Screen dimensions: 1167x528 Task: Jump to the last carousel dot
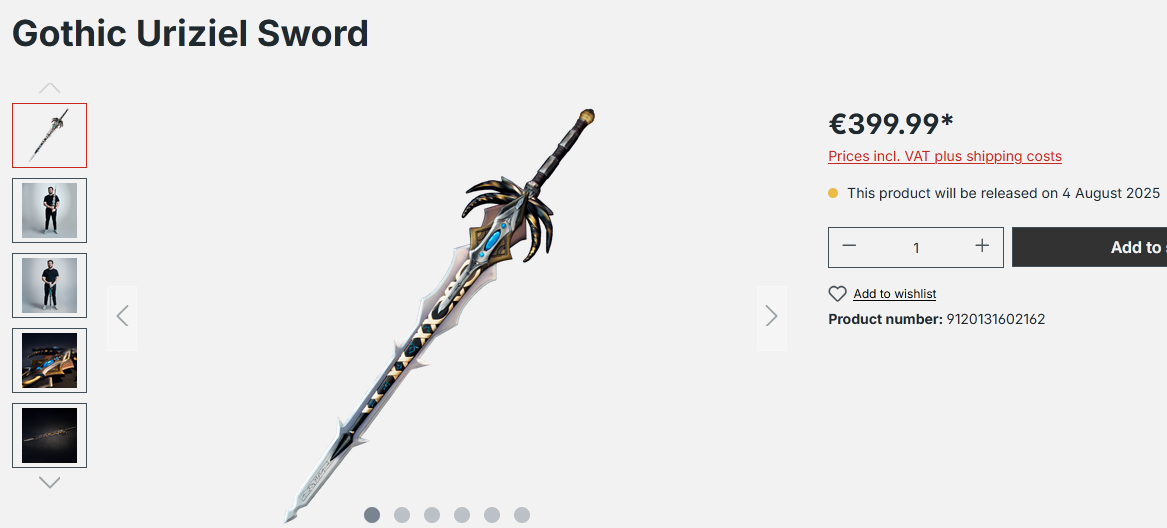click(522, 515)
